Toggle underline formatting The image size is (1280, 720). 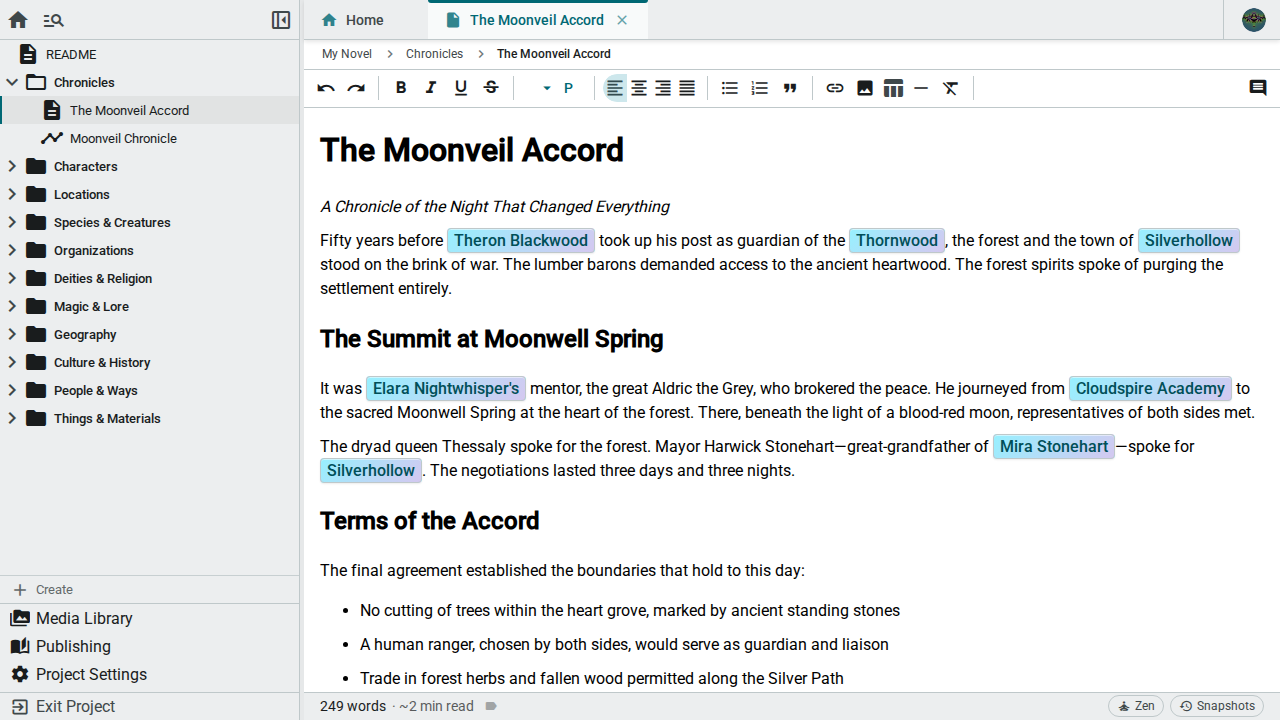point(461,88)
